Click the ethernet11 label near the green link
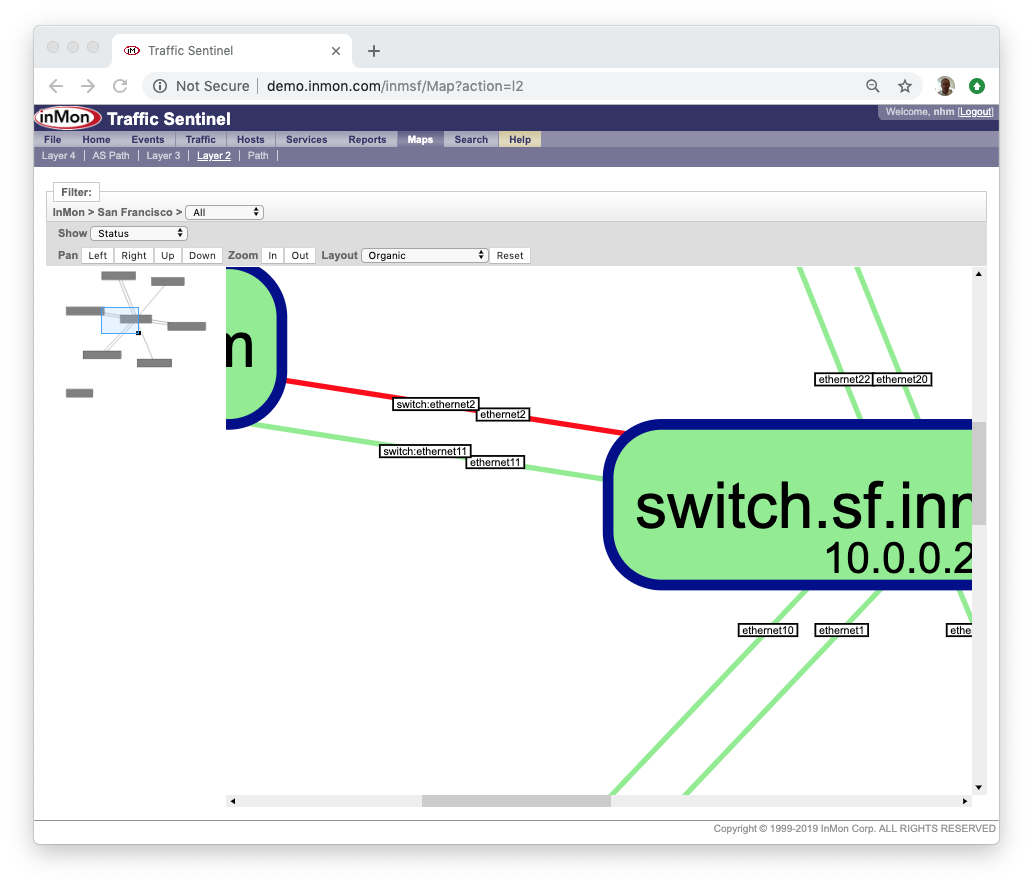 coord(495,462)
